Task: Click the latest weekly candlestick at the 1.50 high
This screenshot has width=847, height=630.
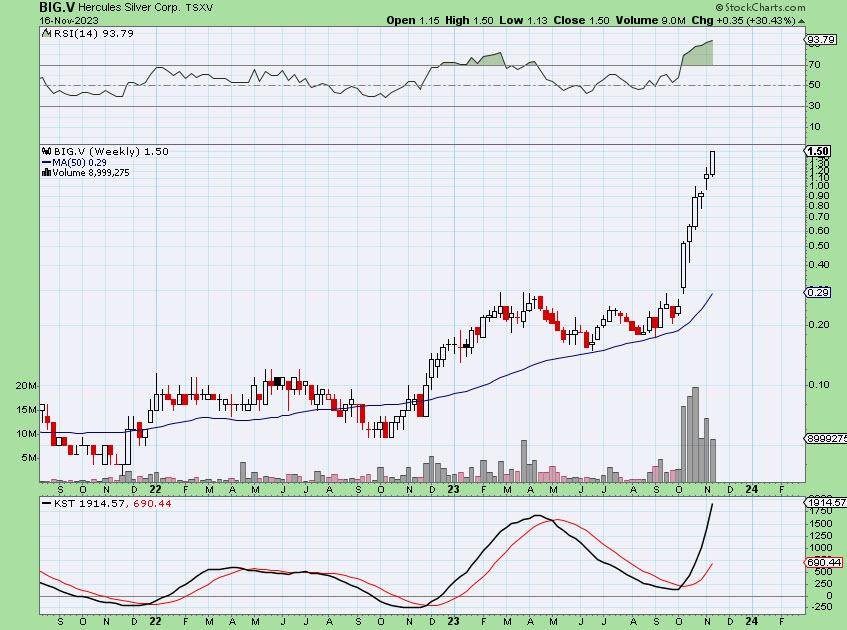Action: click(713, 163)
